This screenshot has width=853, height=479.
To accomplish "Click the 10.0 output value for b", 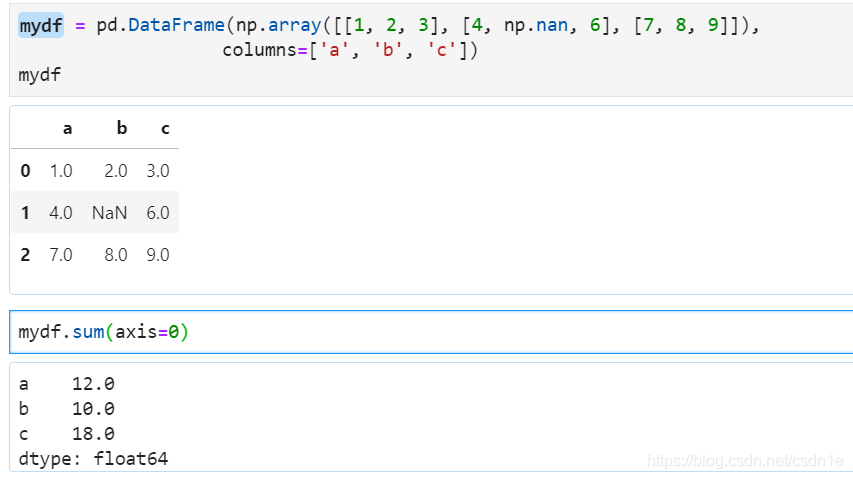I will tap(93, 409).
